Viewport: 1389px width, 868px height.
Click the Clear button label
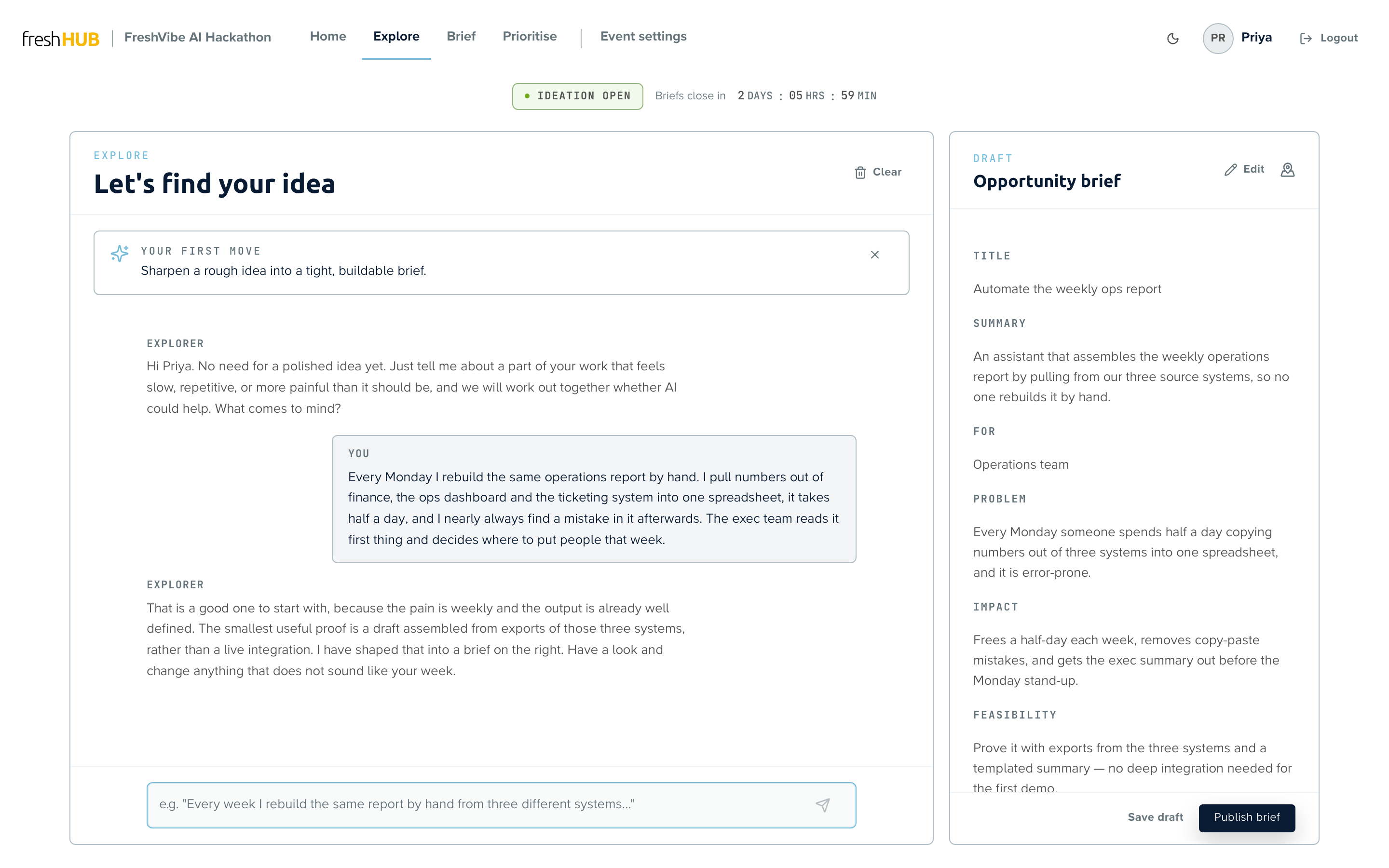[x=887, y=172]
